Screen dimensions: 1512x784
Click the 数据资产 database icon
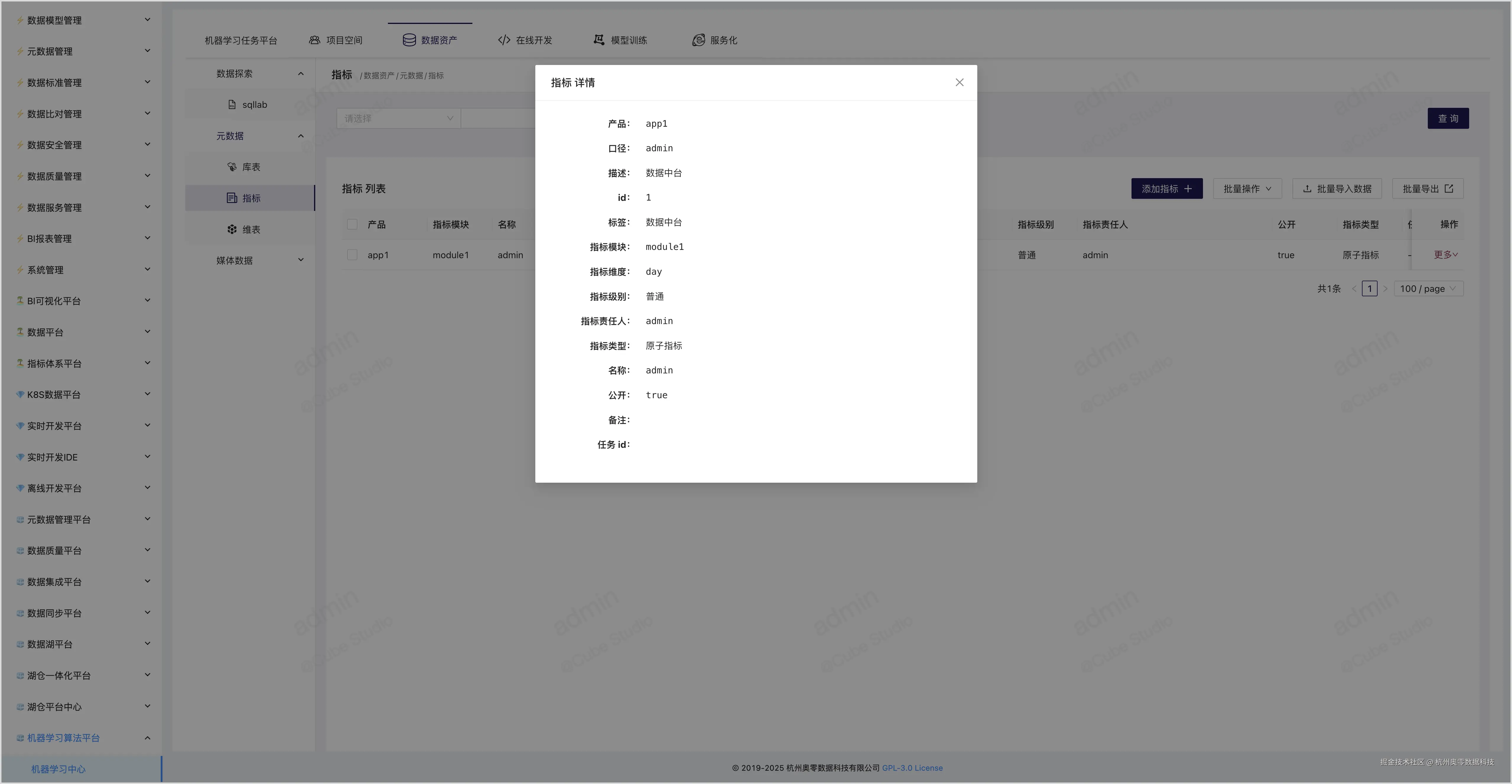tap(409, 40)
